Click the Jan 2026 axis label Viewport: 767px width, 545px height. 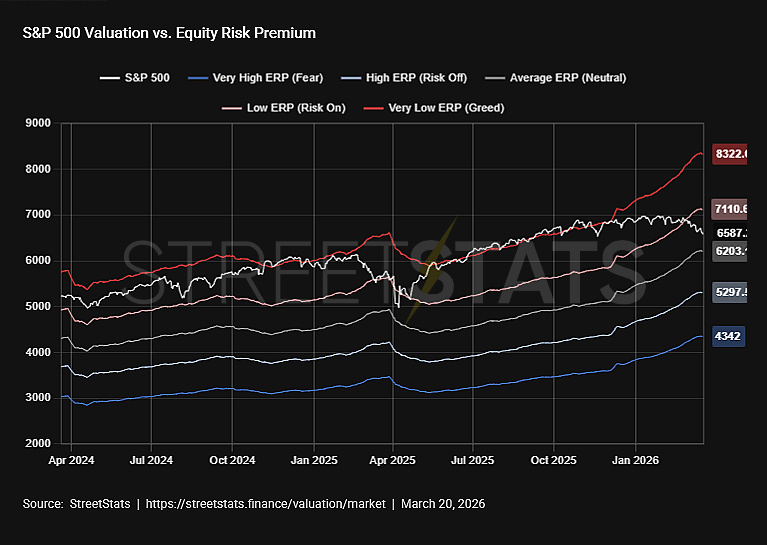635,460
